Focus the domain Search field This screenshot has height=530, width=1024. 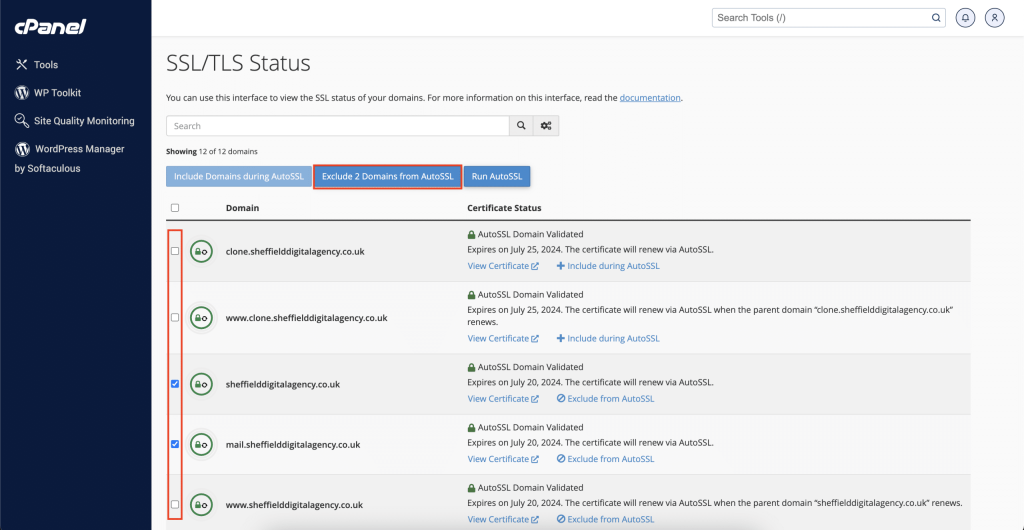pyautogui.click(x=338, y=126)
